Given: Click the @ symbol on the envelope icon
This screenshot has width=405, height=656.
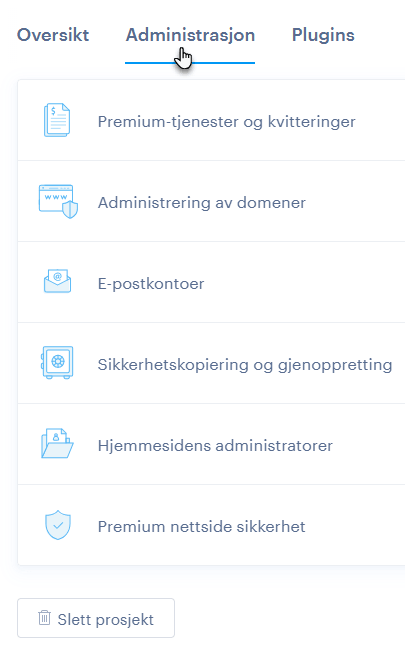Looking at the screenshot, I should click(x=58, y=276).
